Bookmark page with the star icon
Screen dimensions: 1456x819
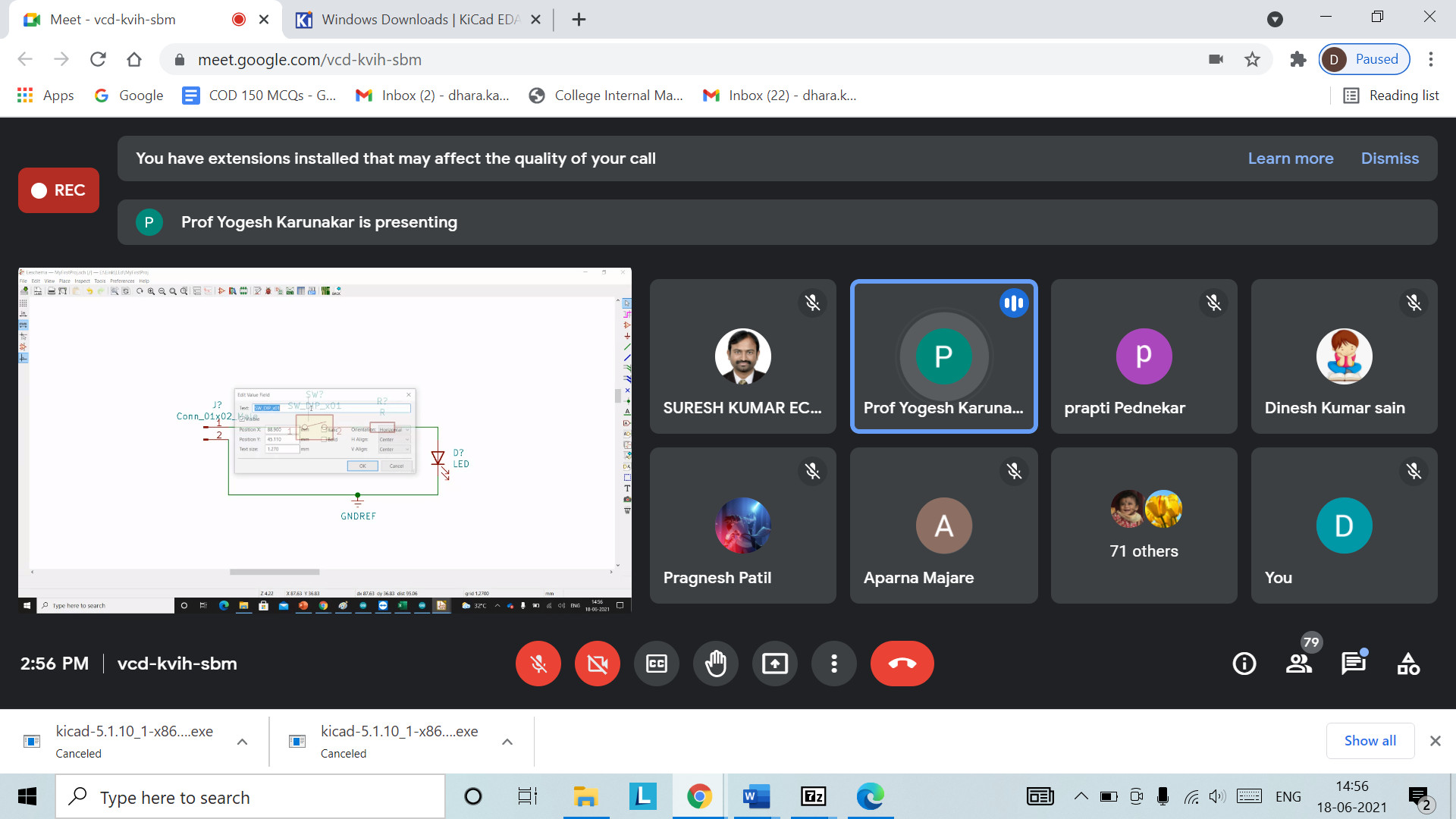pos(1252,59)
